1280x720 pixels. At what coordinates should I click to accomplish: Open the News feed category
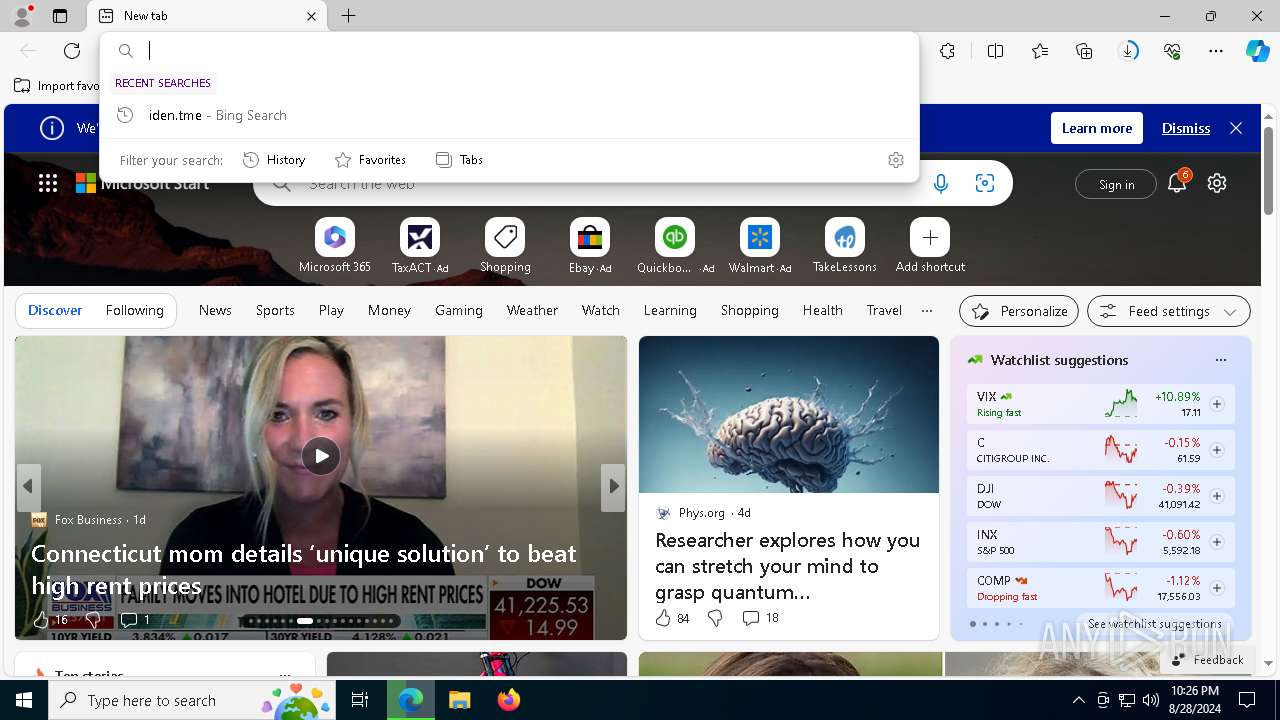point(215,310)
